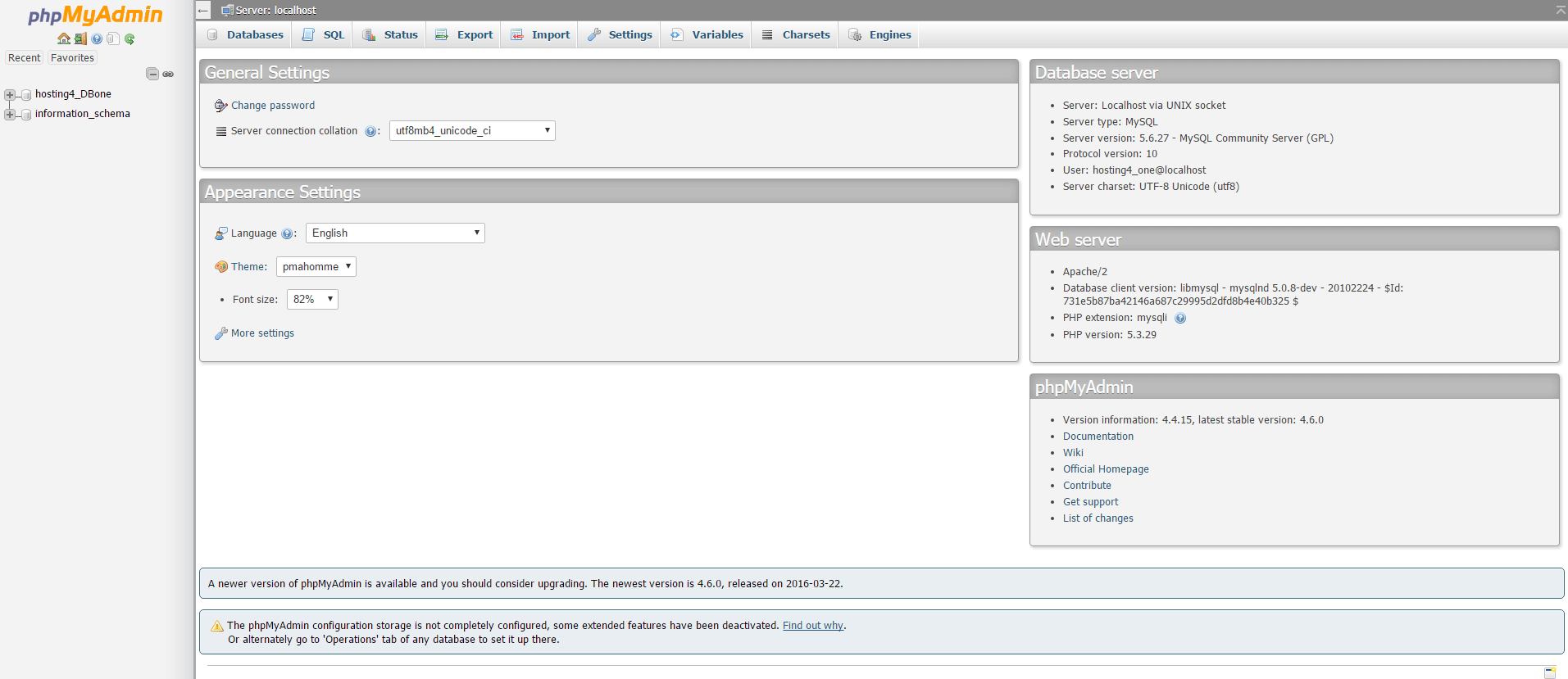
Task: Visit the Official Homepage link
Action: pyautogui.click(x=1106, y=469)
